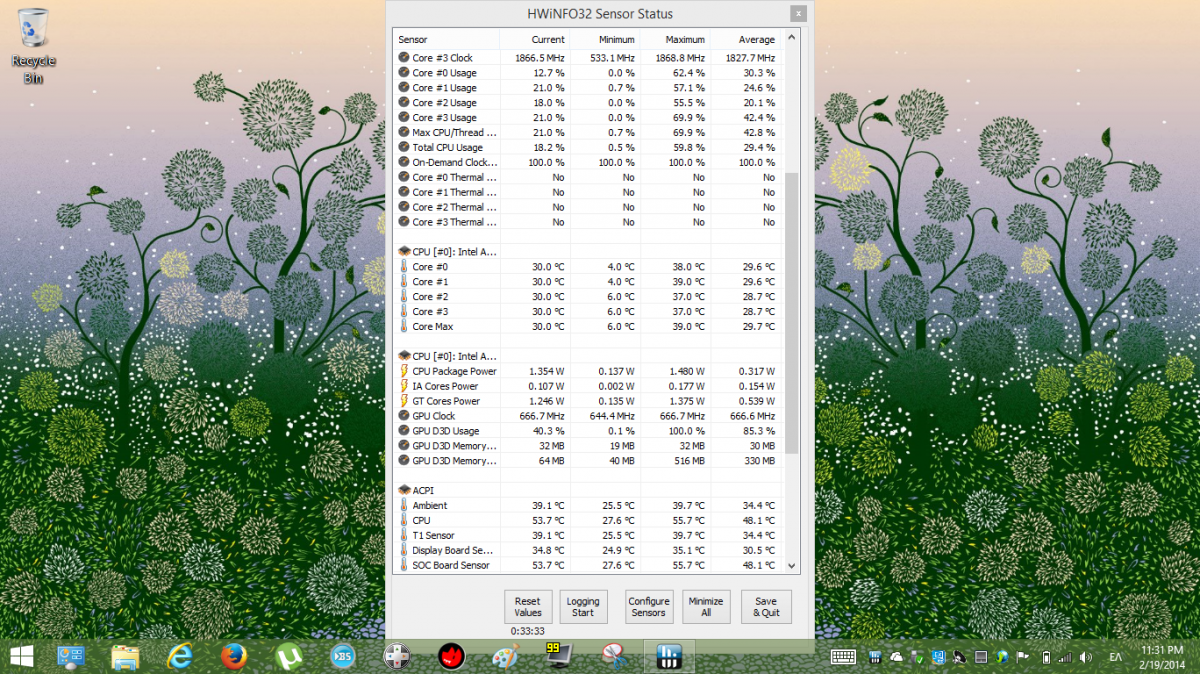This screenshot has width=1200, height=674.
Task: Check the battery tray icon
Action: pos(1047,657)
